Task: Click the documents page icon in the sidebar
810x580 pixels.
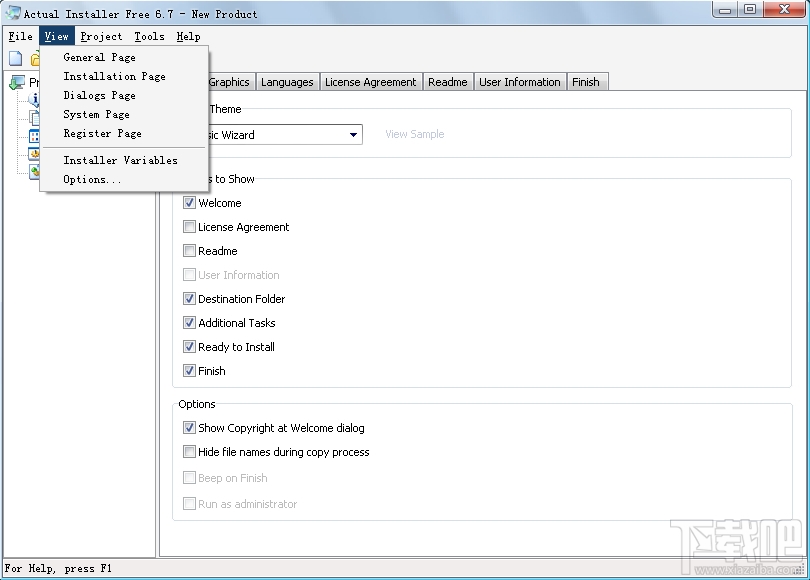Action: click(34, 117)
